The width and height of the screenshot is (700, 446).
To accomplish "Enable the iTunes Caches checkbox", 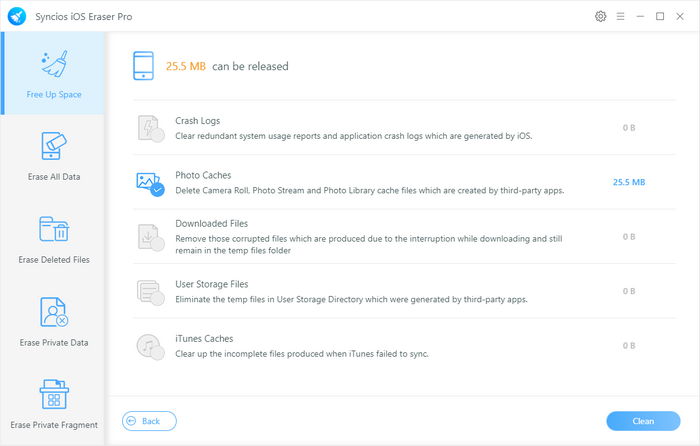I will coord(158,353).
